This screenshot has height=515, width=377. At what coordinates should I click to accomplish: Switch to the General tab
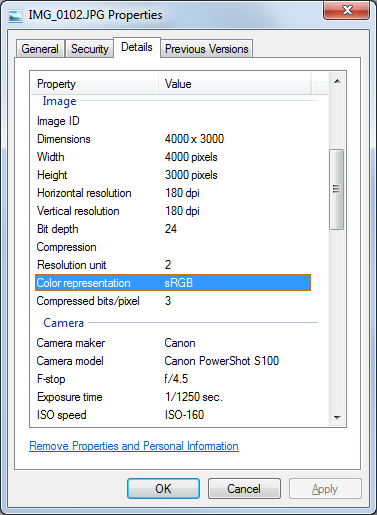(40, 49)
